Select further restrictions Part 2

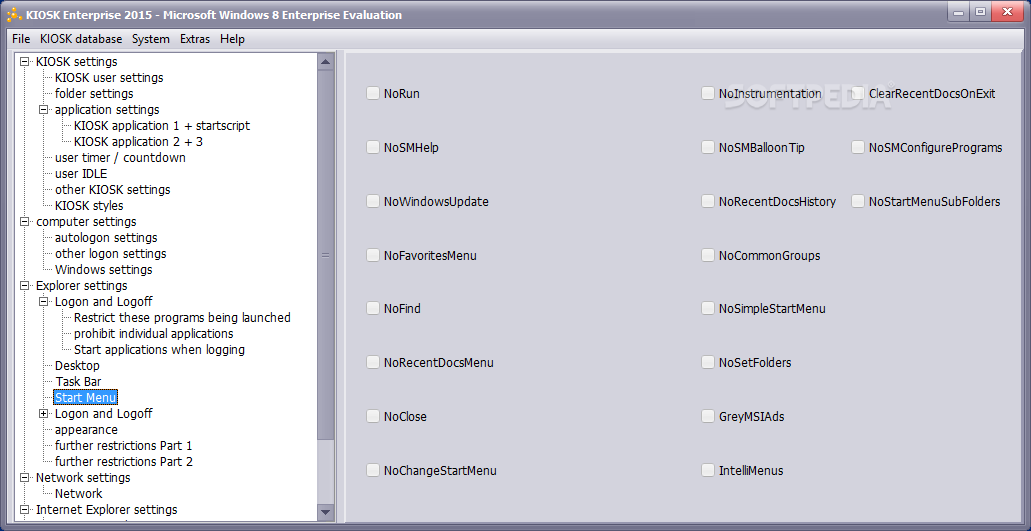click(x=124, y=461)
